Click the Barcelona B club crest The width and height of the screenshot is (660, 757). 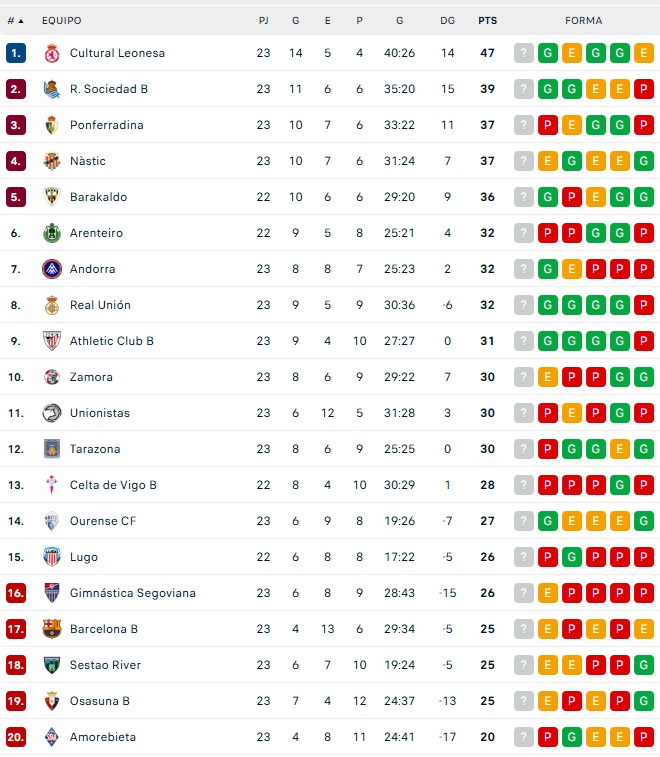(x=52, y=629)
